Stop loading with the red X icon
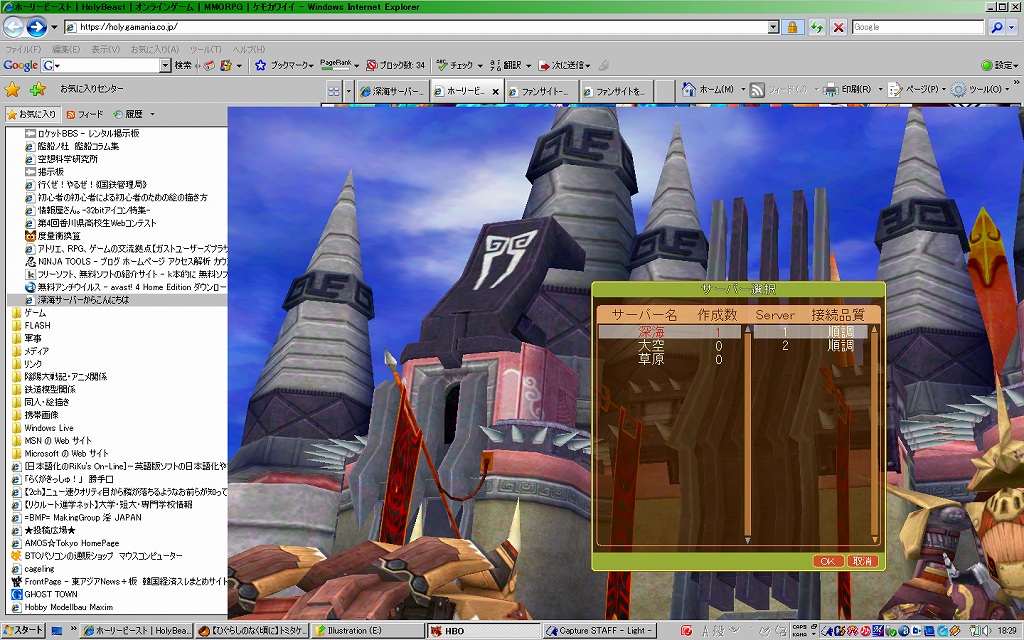 pos(839,27)
